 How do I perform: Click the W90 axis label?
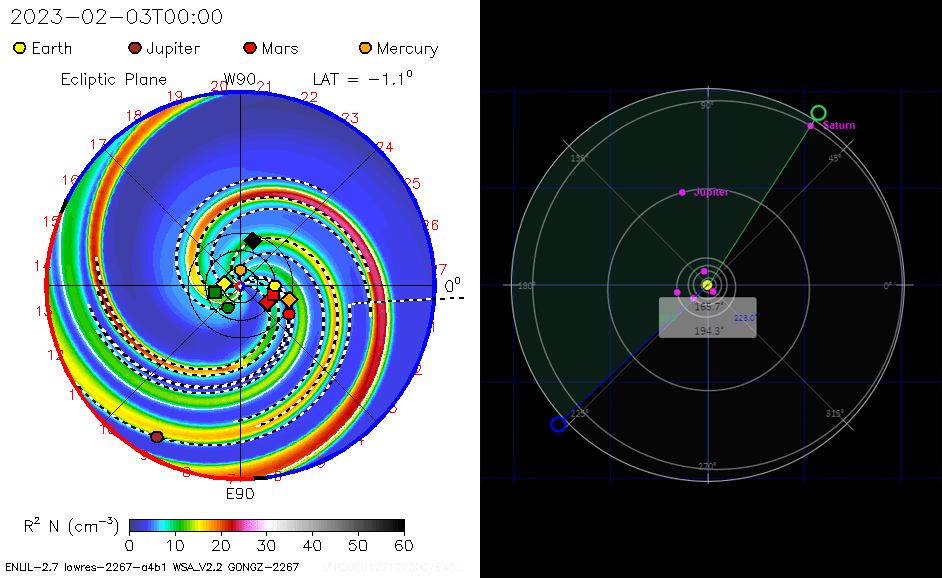point(240,80)
